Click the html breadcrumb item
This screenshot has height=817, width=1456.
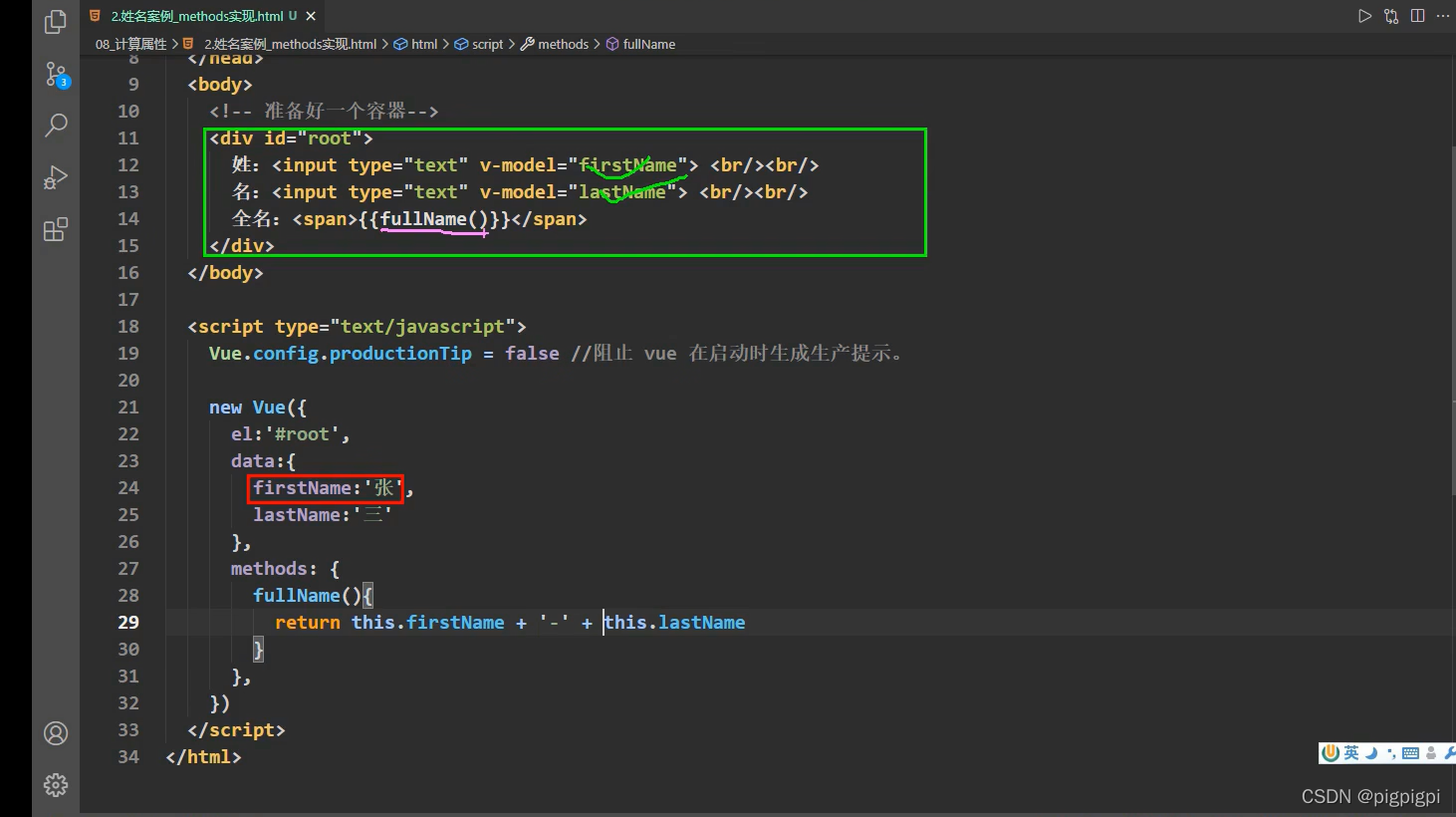416,44
